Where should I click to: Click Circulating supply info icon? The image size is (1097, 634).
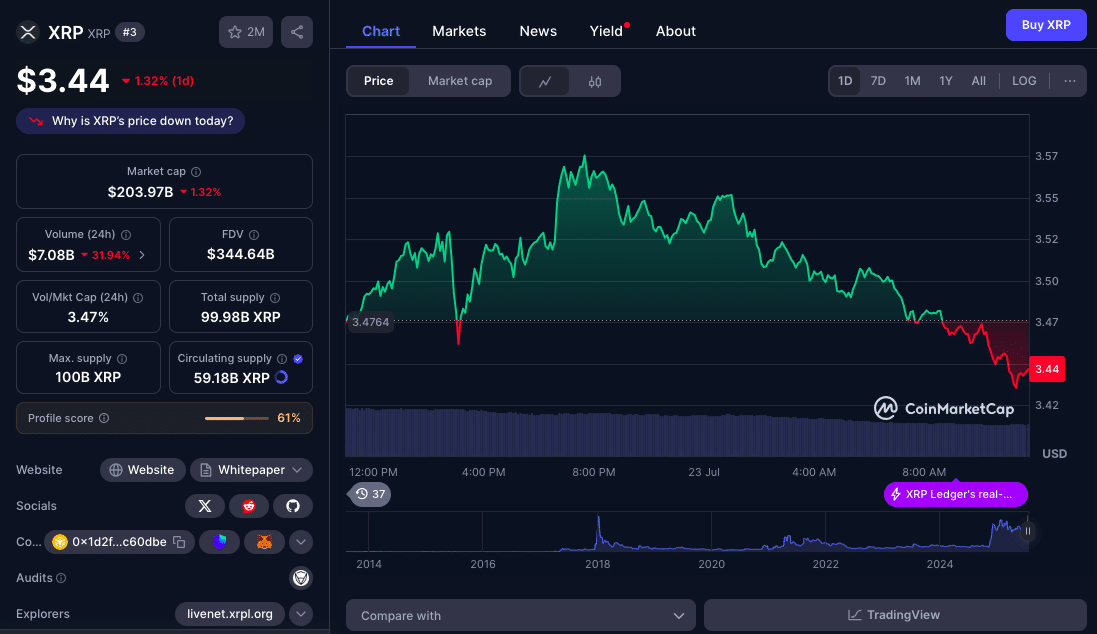[282, 359]
